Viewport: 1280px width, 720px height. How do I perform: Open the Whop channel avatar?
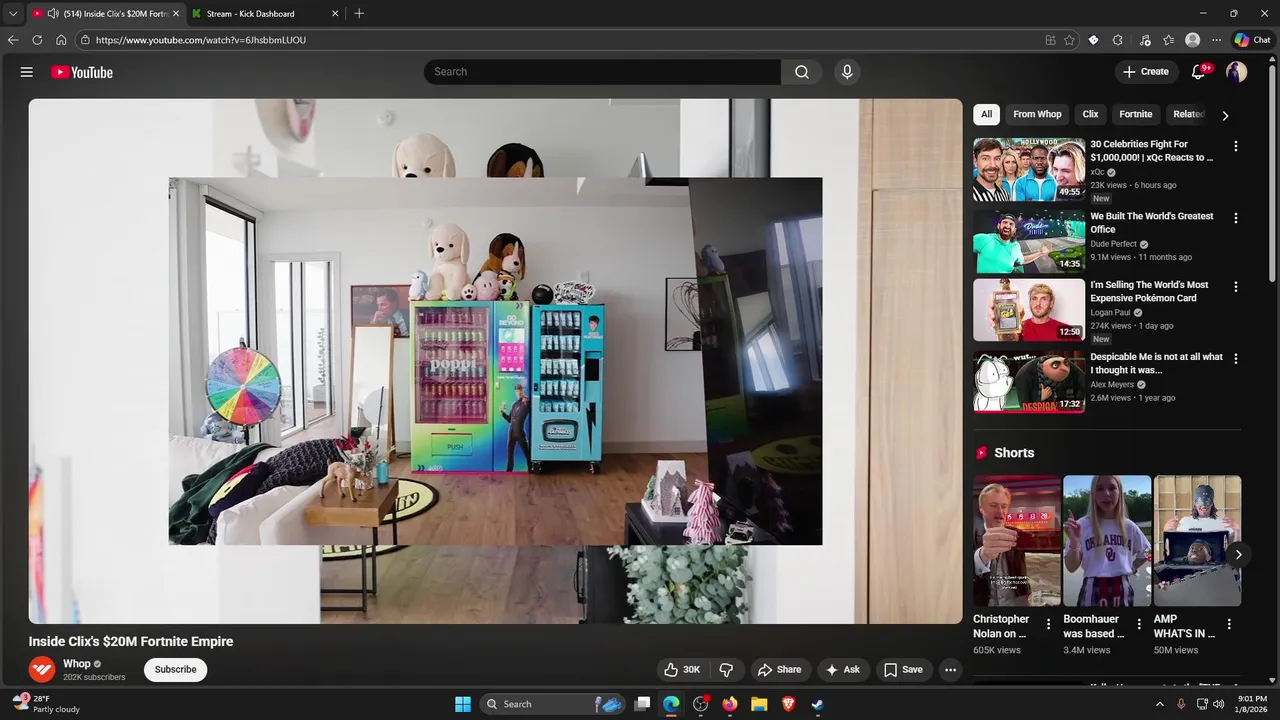click(42, 669)
